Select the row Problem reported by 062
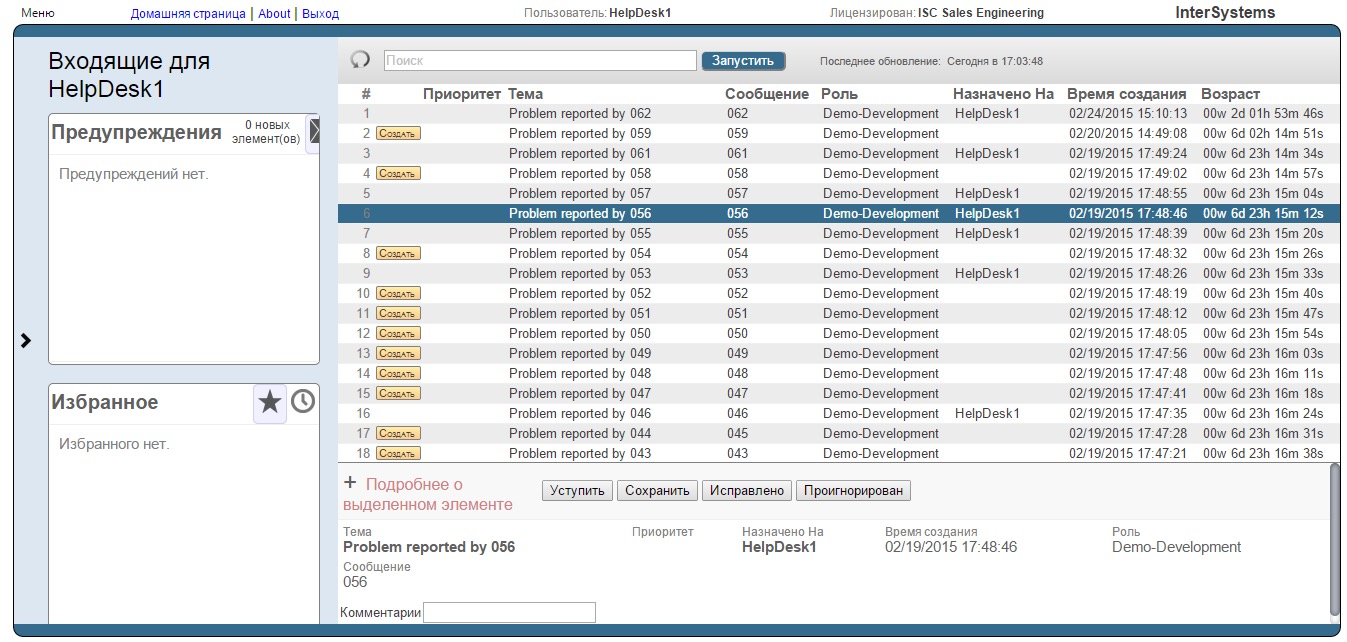1347x642 pixels. pyautogui.click(x=579, y=114)
